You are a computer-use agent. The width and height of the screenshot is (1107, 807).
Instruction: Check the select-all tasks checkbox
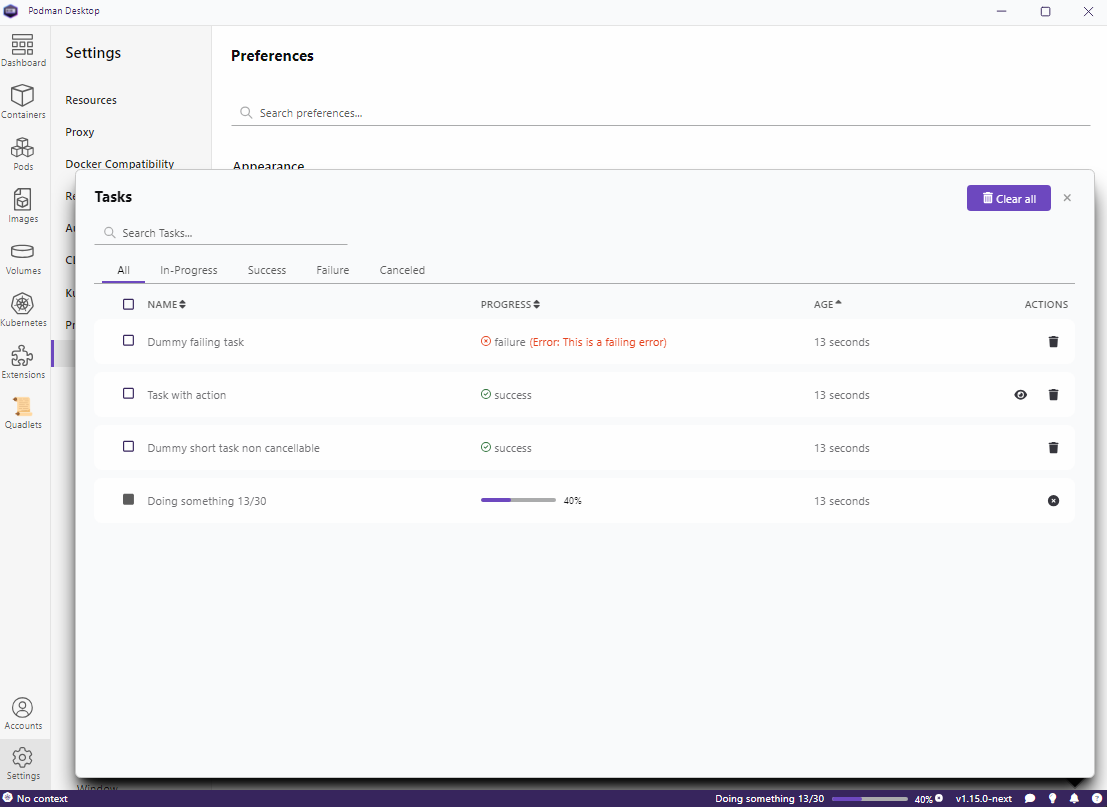(127, 304)
